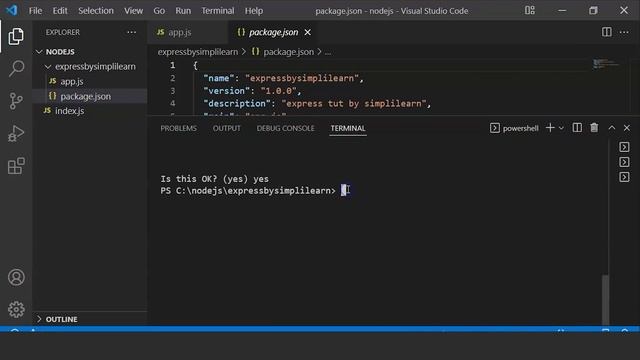Select the third terminal instance icon in the list

point(624,177)
